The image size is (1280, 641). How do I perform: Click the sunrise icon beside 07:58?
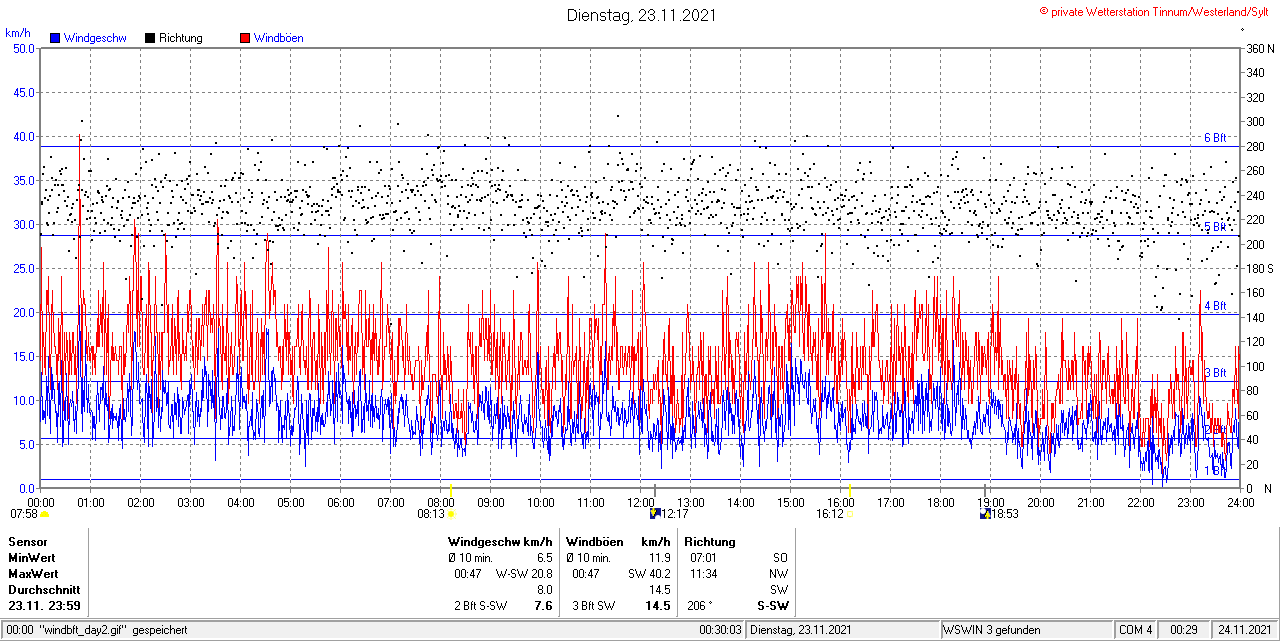[x=45, y=514]
